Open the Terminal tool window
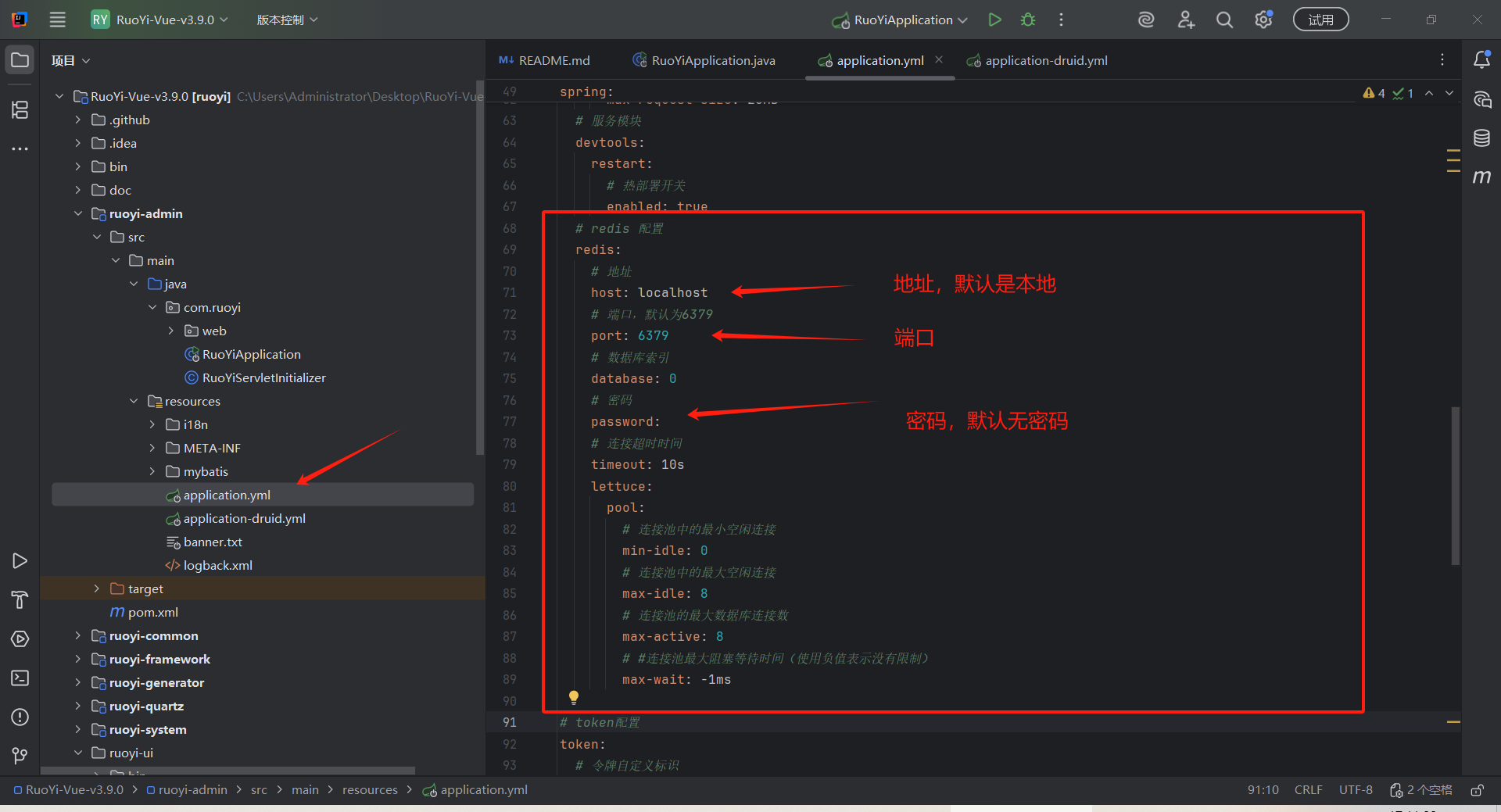 [x=20, y=678]
